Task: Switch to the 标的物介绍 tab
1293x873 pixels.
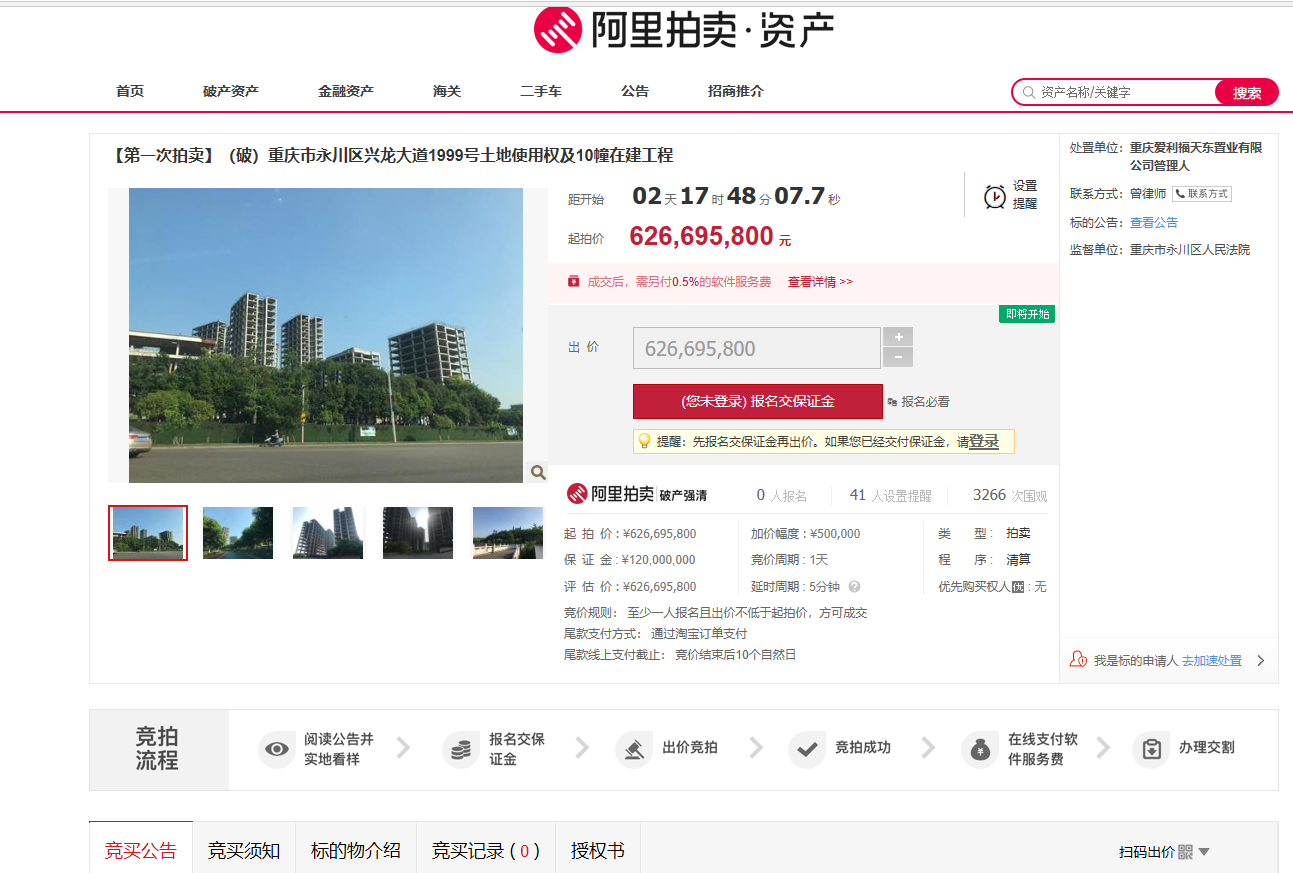Action: (356, 850)
